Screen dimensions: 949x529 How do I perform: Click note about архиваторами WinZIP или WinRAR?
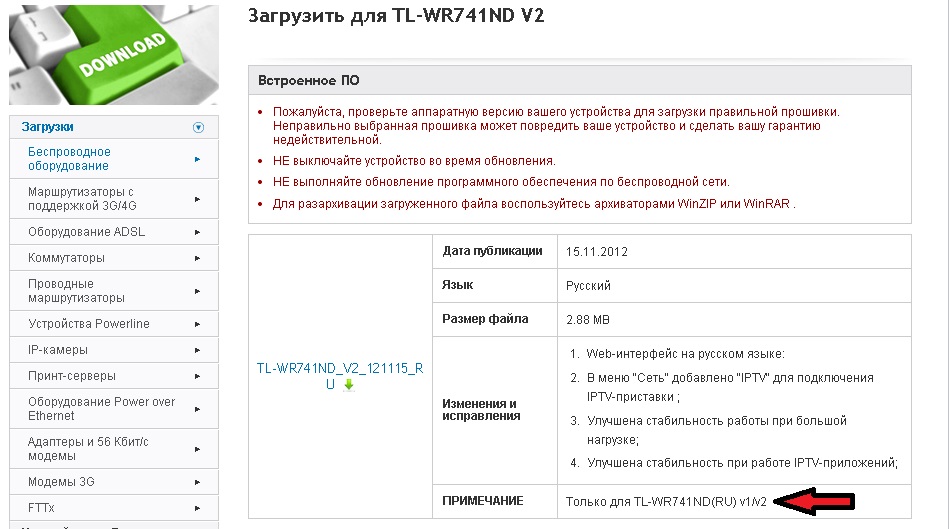(534, 204)
